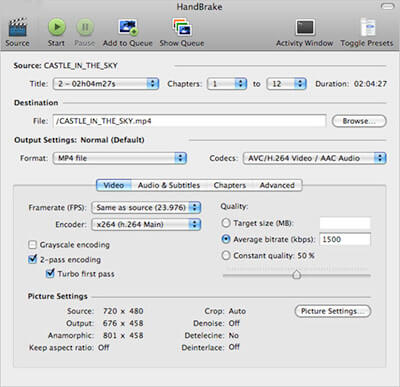Click the Pause toolbar icon

click(85, 27)
